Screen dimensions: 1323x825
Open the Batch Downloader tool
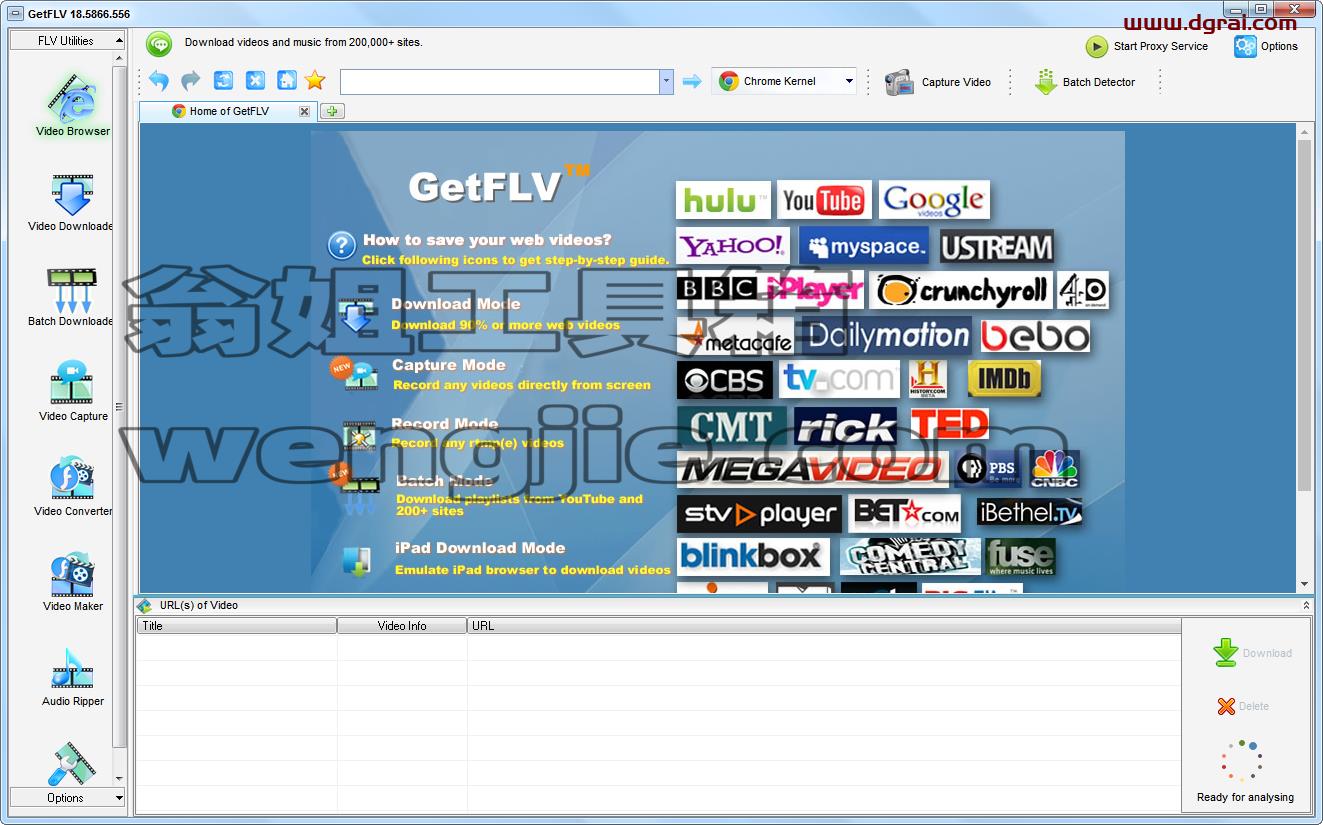point(72,298)
